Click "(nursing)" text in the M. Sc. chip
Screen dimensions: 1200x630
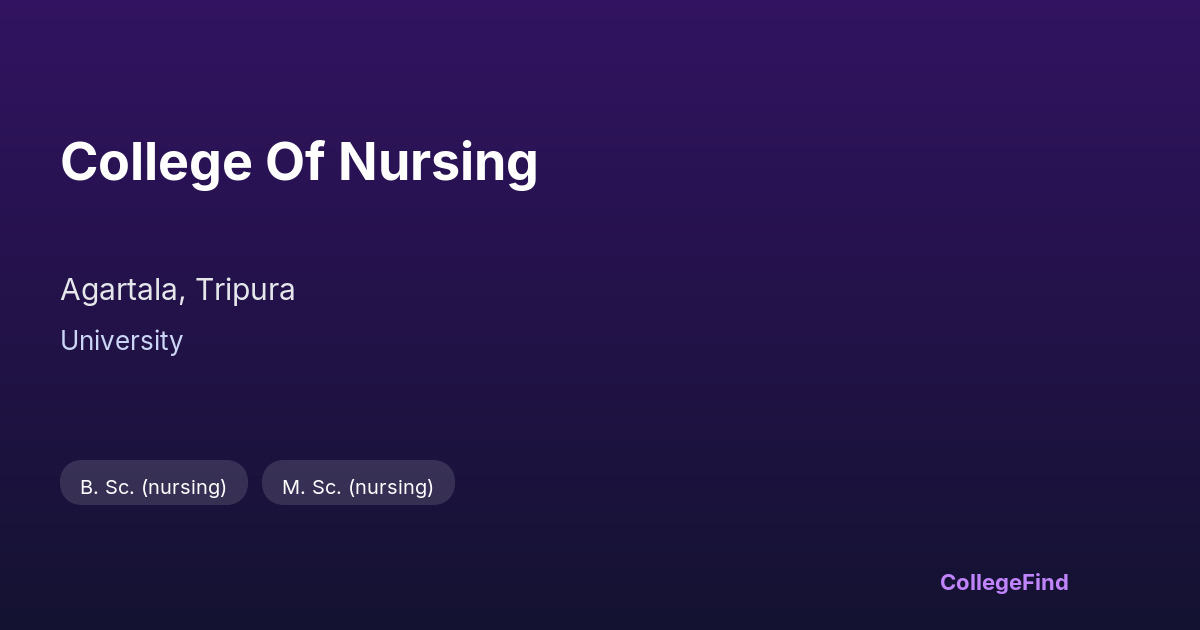coord(391,487)
